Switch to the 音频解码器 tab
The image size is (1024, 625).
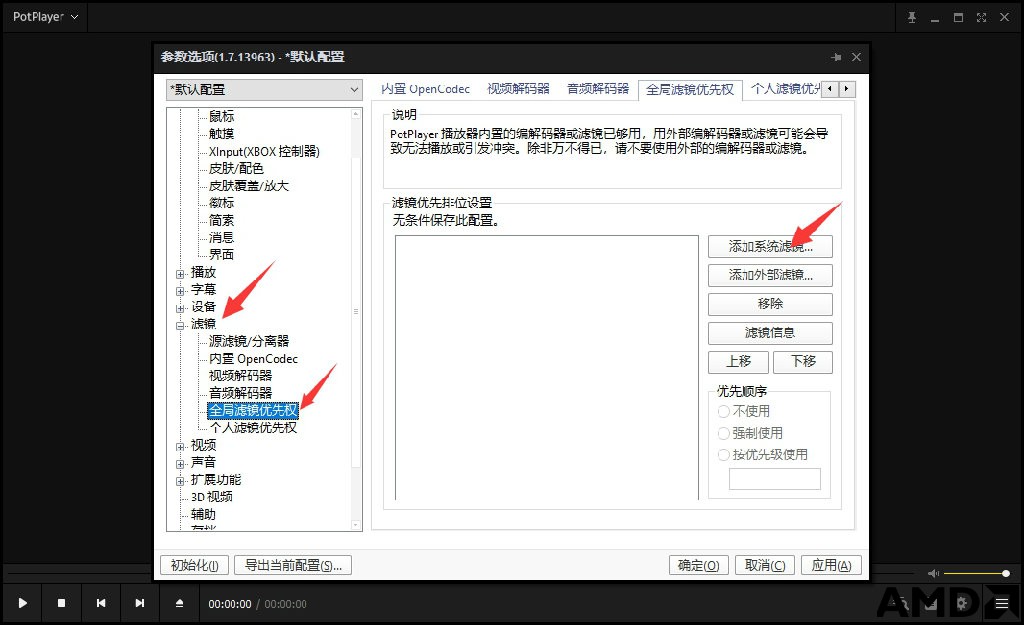598,89
